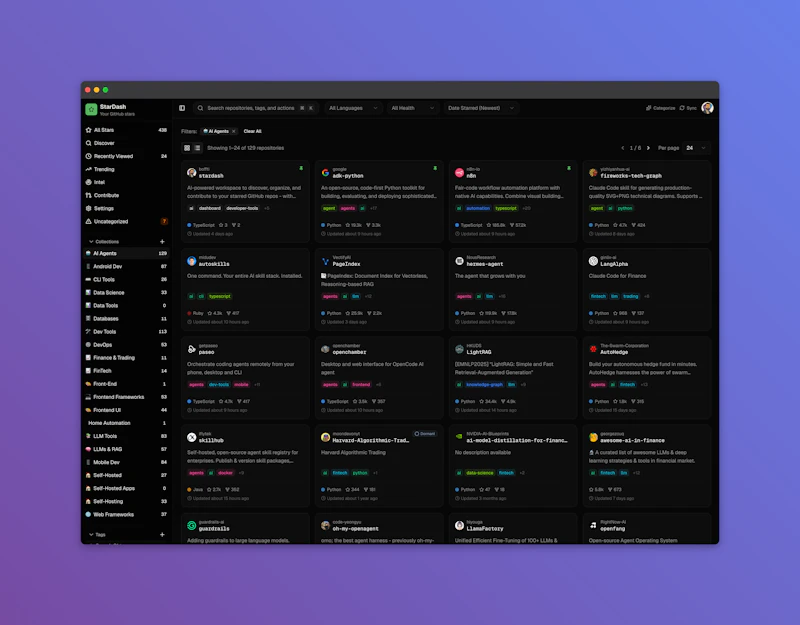Viewport: 800px width, 625px height.
Task: Click the n8n avatar icon
Action: (459, 172)
